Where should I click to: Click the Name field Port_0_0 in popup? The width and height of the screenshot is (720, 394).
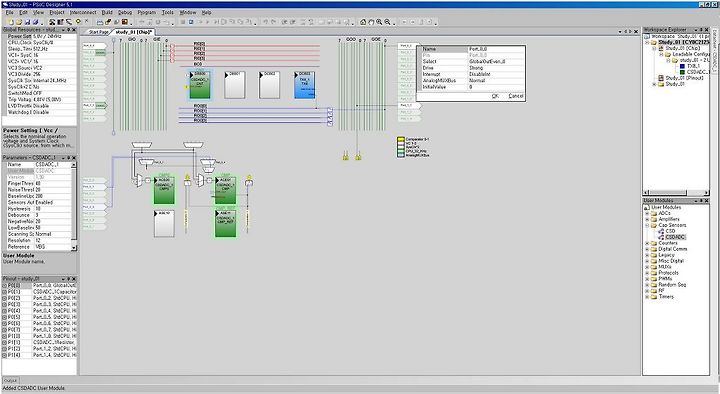[x=496, y=49]
